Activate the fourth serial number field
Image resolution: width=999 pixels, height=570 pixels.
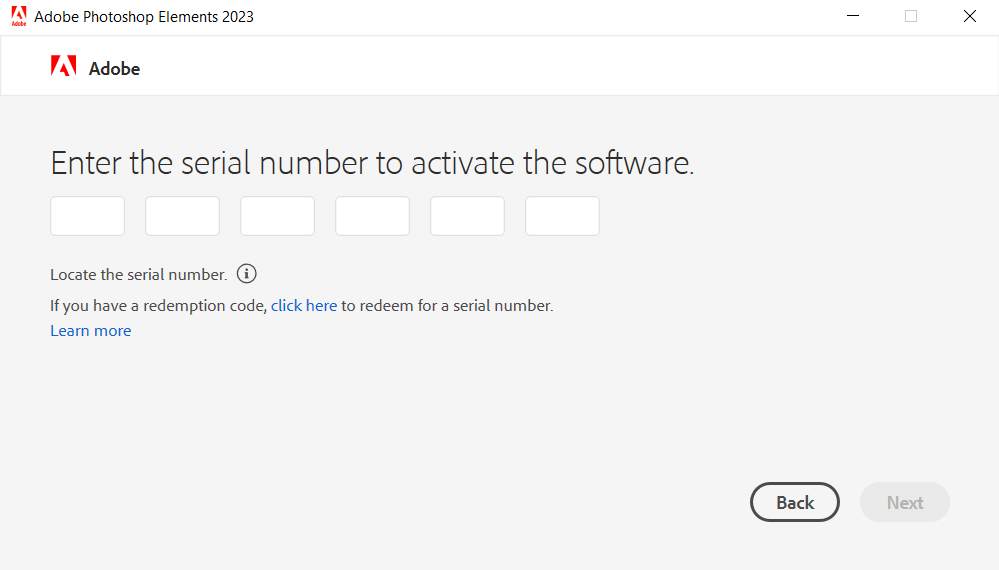[372, 216]
